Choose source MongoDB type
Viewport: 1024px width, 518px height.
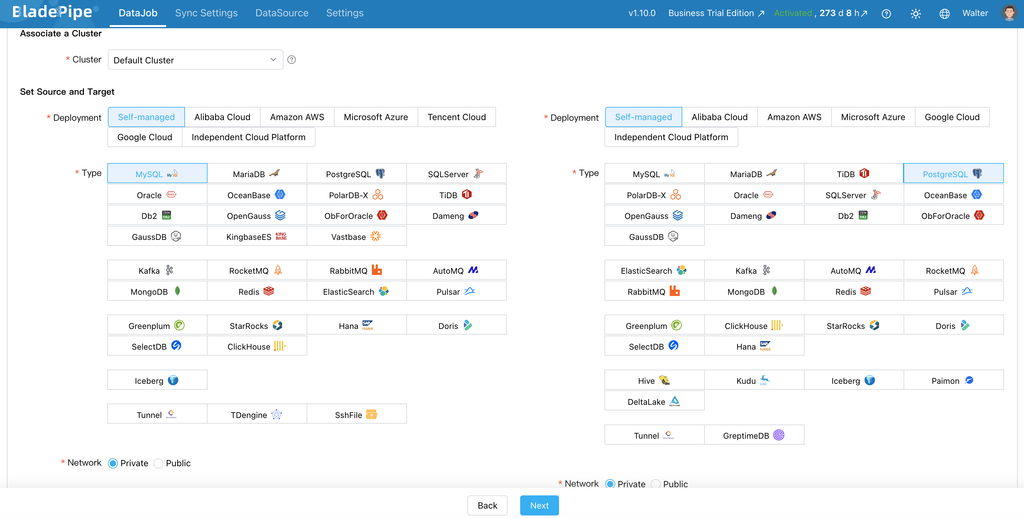(x=157, y=291)
